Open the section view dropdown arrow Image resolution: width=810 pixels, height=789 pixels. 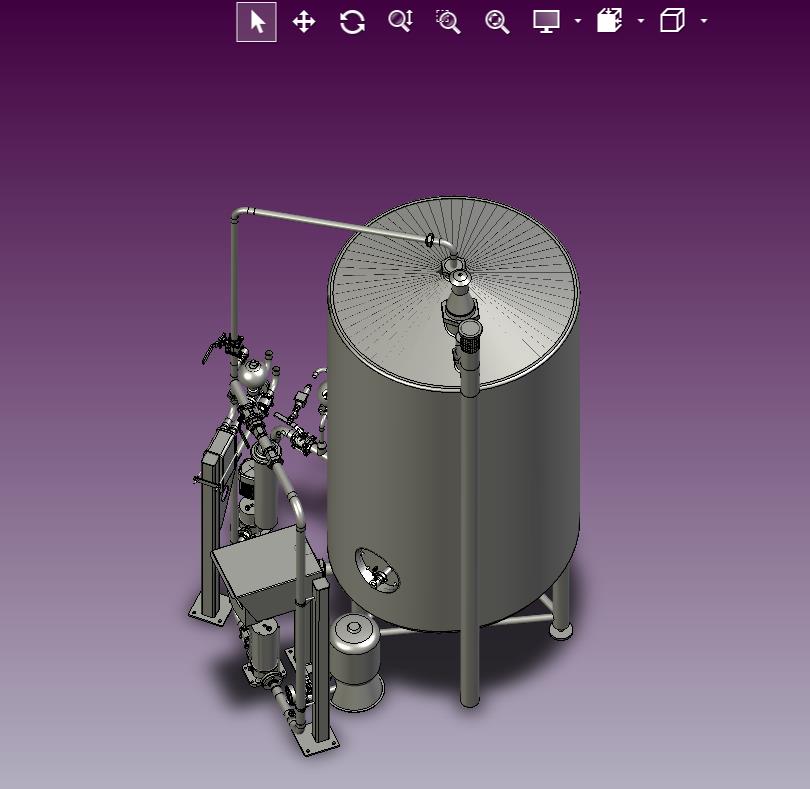[x=641, y=21]
